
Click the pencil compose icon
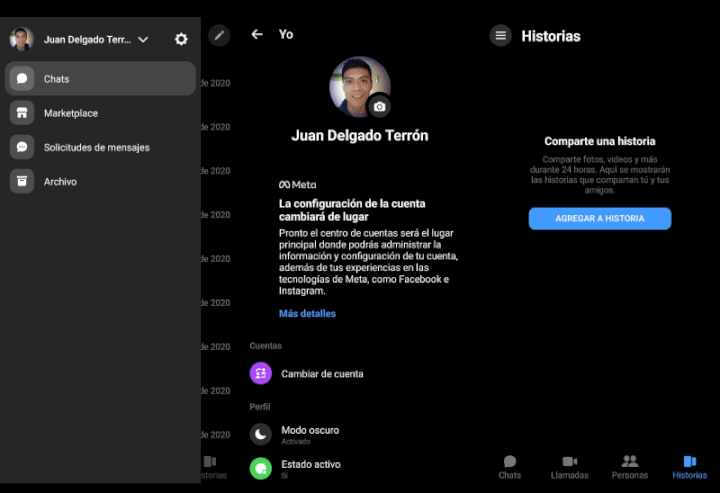(219, 35)
